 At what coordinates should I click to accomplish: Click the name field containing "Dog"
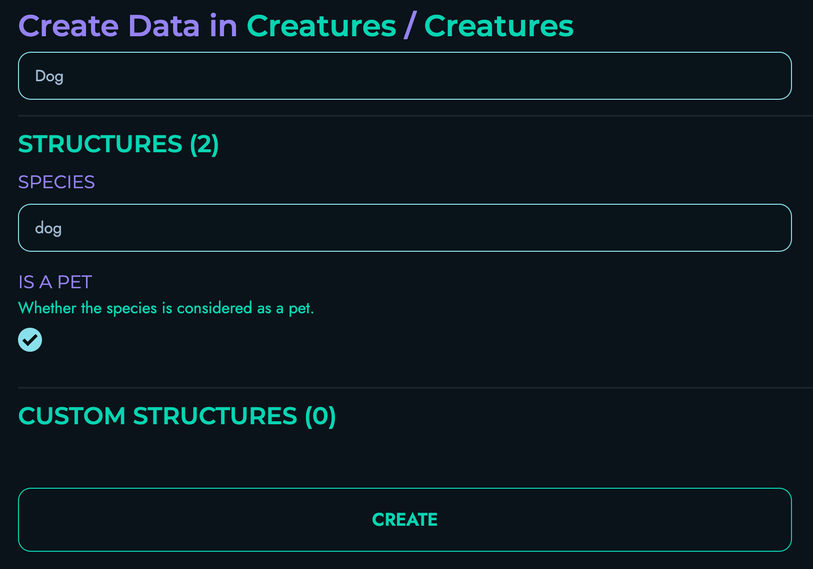(404, 76)
